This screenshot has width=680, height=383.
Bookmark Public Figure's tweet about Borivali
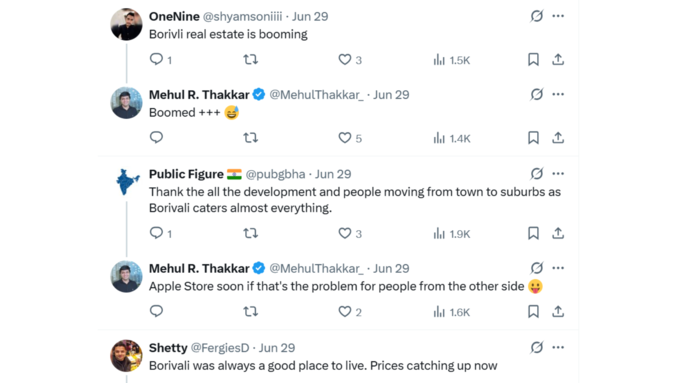pyautogui.click(x=533, y=233)
